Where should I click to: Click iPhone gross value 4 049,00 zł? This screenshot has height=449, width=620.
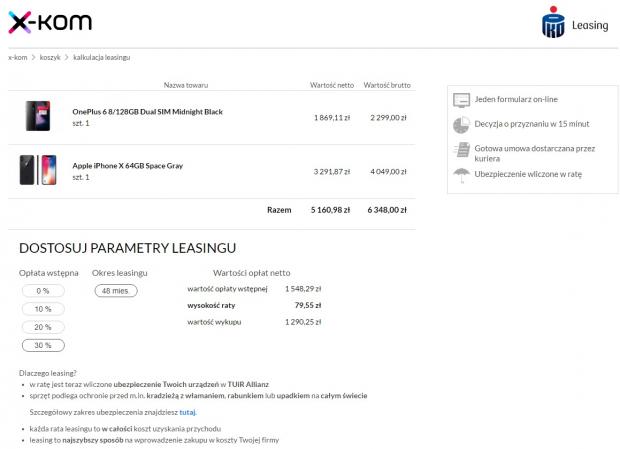click(x=388, y=172)
